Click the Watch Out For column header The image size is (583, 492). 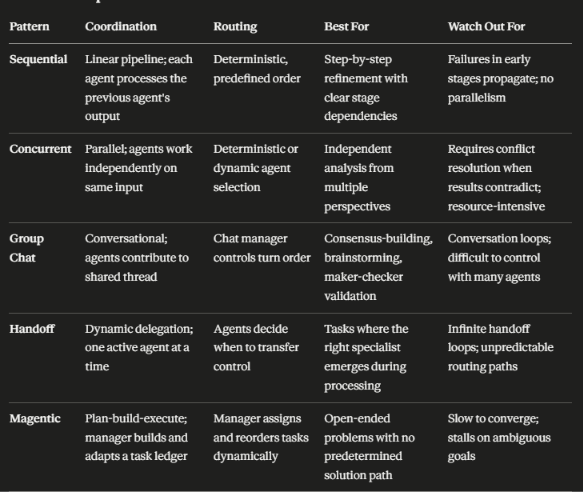tap(486, 26)
